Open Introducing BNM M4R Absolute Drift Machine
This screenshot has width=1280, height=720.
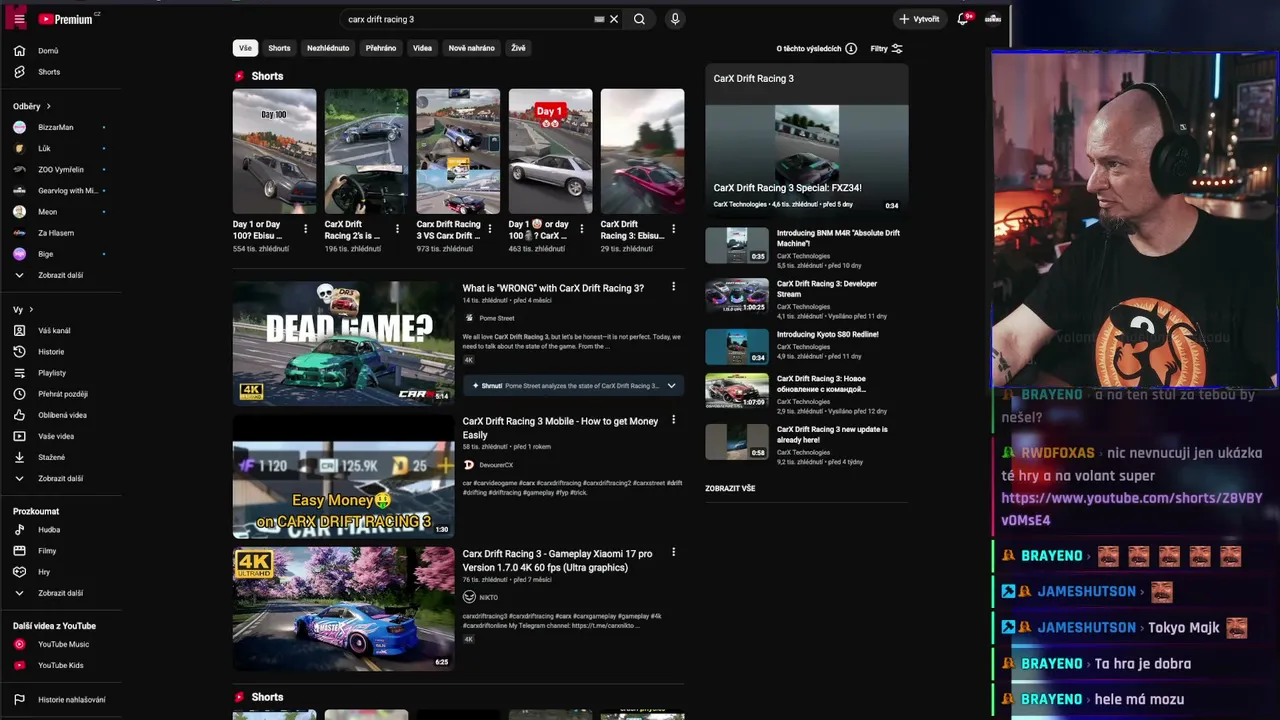point(838,238)
